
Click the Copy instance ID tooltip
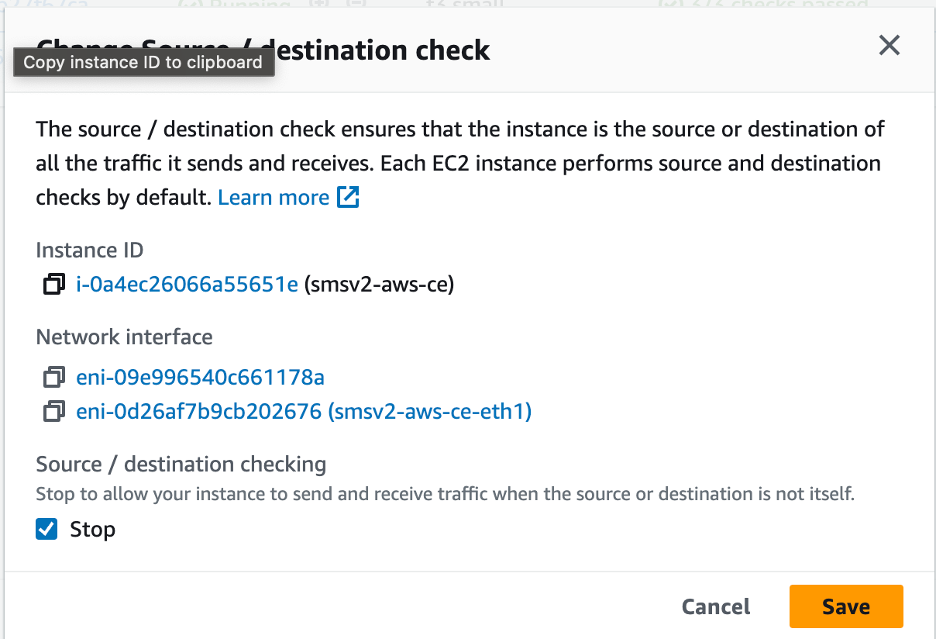[x=143, y=61]
